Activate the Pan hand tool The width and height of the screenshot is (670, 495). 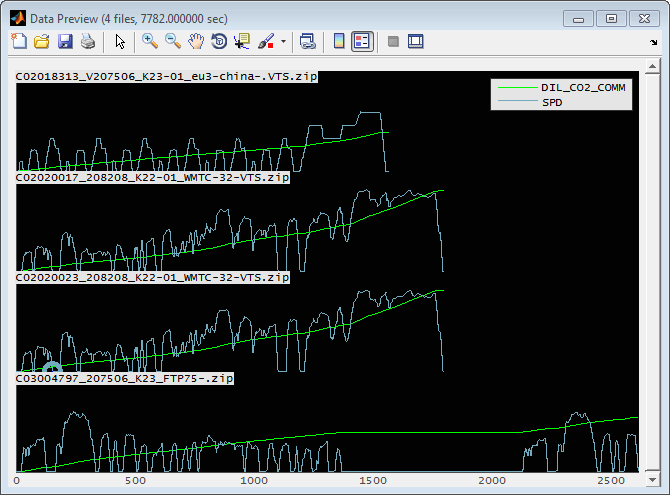click(196, 41)
